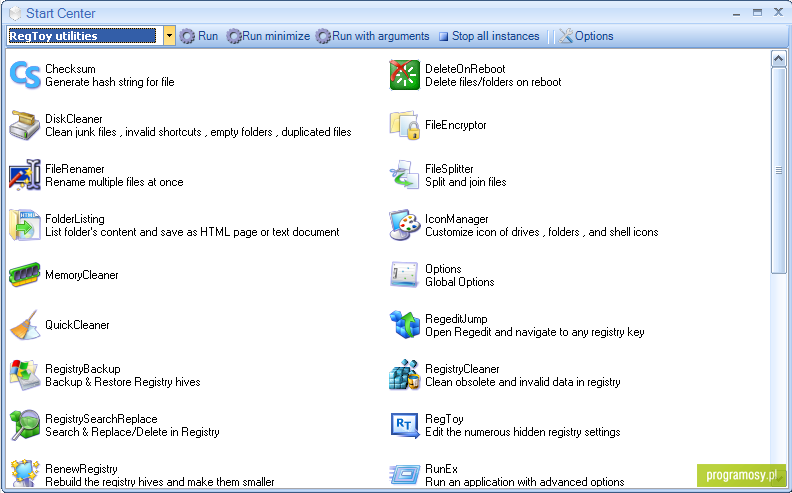The height and width of the screenshot is (493, 792).
Task: Click 'Split and join files' description
Action: (466, 182)
